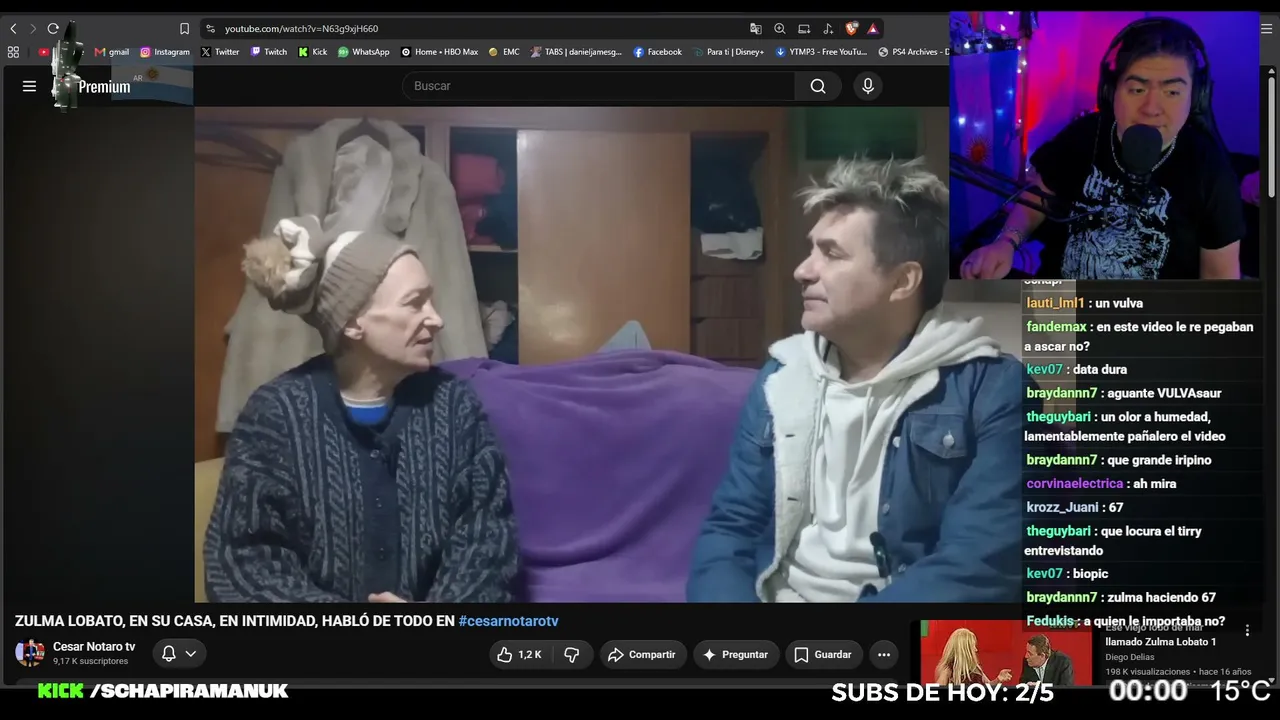The image size is (1280, 720).
Task: Start voice search with the microphone
Action: coord(868,86)
